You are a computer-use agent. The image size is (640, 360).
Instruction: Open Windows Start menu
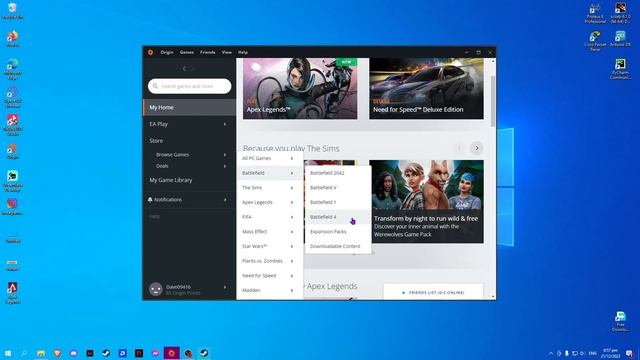(x=8, y=353)
